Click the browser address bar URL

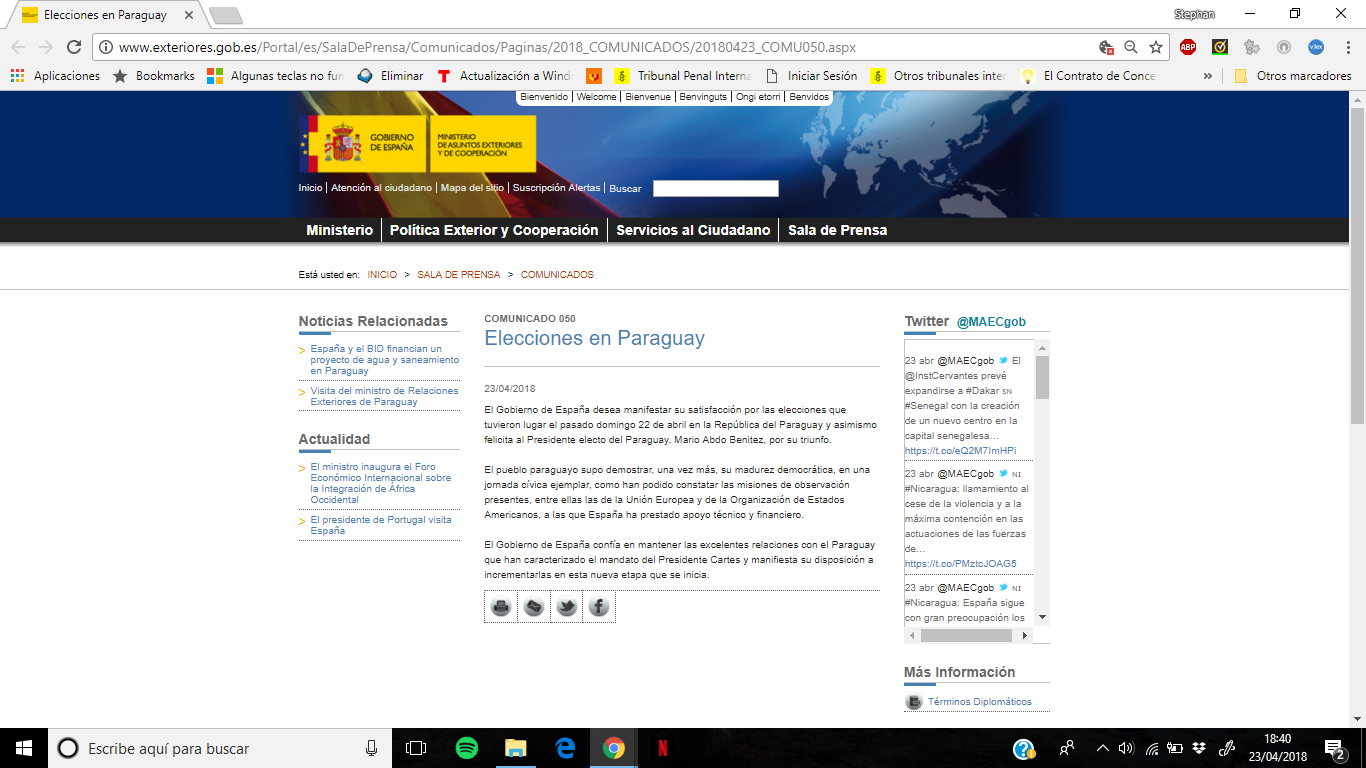pos(487,47)
